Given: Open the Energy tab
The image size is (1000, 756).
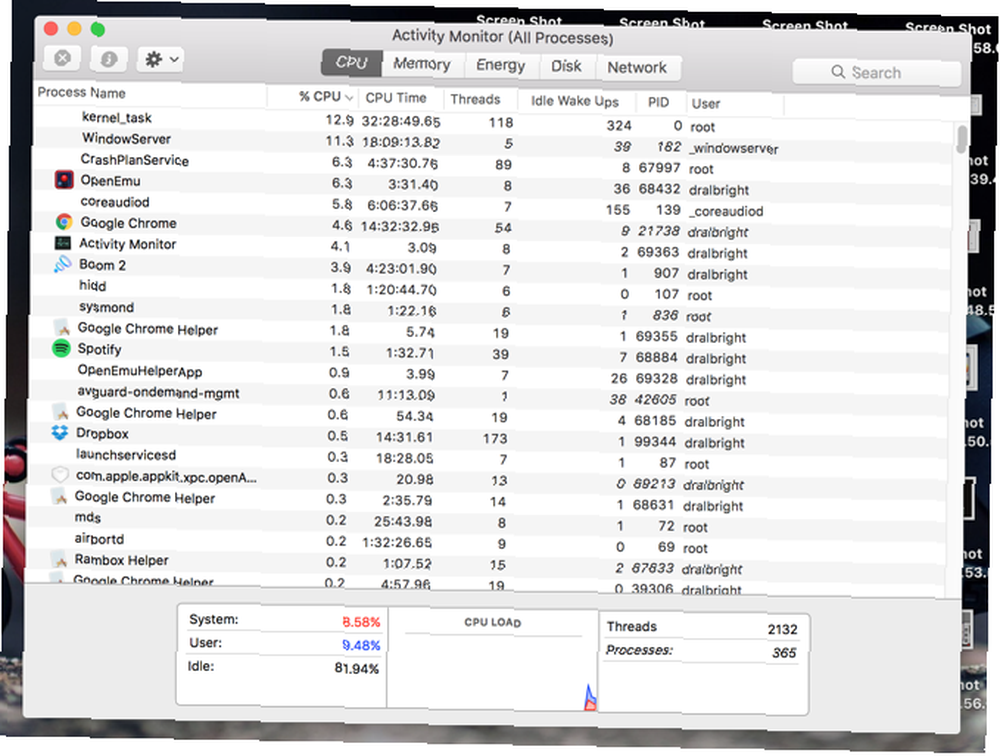Looking at the screenshot, I should click(x=501, y=66).
